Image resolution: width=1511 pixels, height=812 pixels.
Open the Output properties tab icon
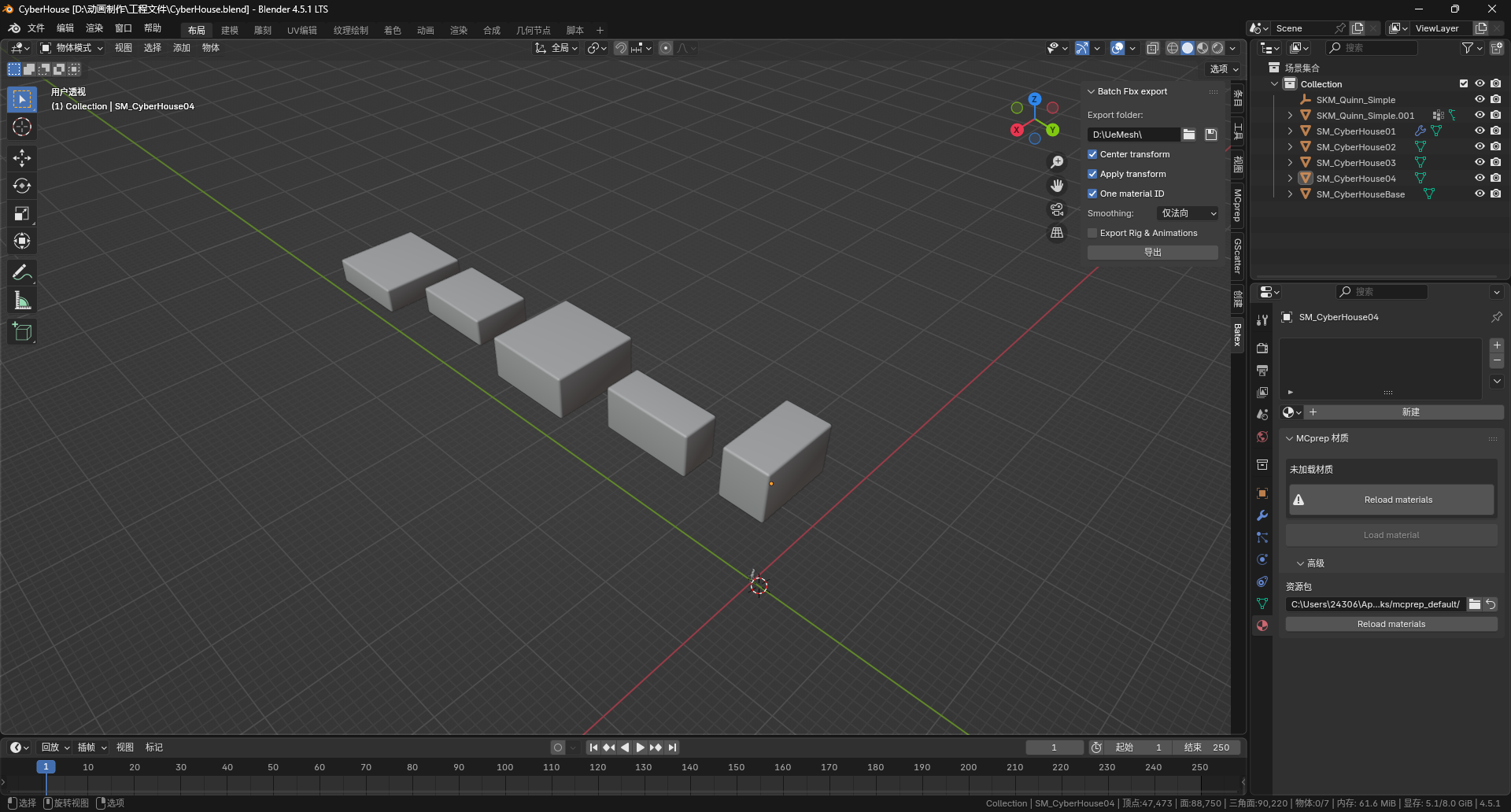click(1262, 370)
